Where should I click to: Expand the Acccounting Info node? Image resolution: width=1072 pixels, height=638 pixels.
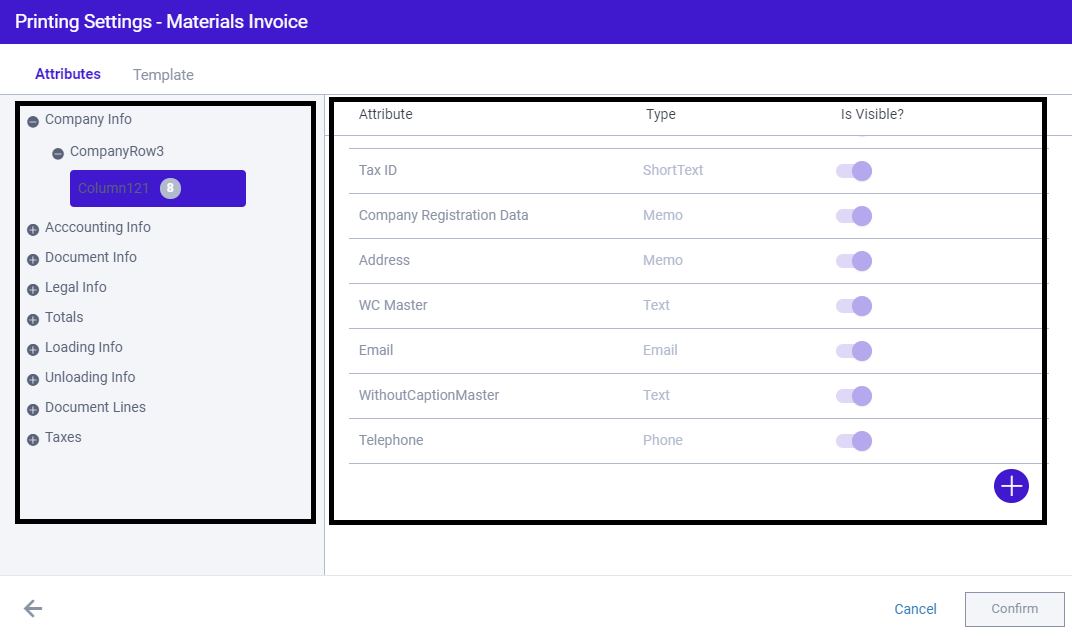tap(33, 230)
